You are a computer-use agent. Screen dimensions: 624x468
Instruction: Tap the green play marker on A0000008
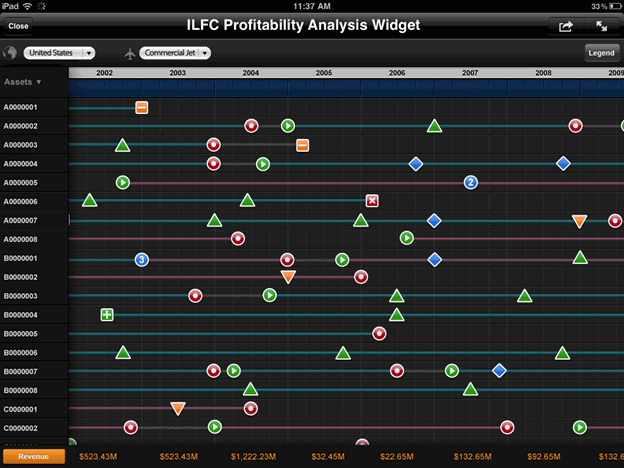click(407, 238)
